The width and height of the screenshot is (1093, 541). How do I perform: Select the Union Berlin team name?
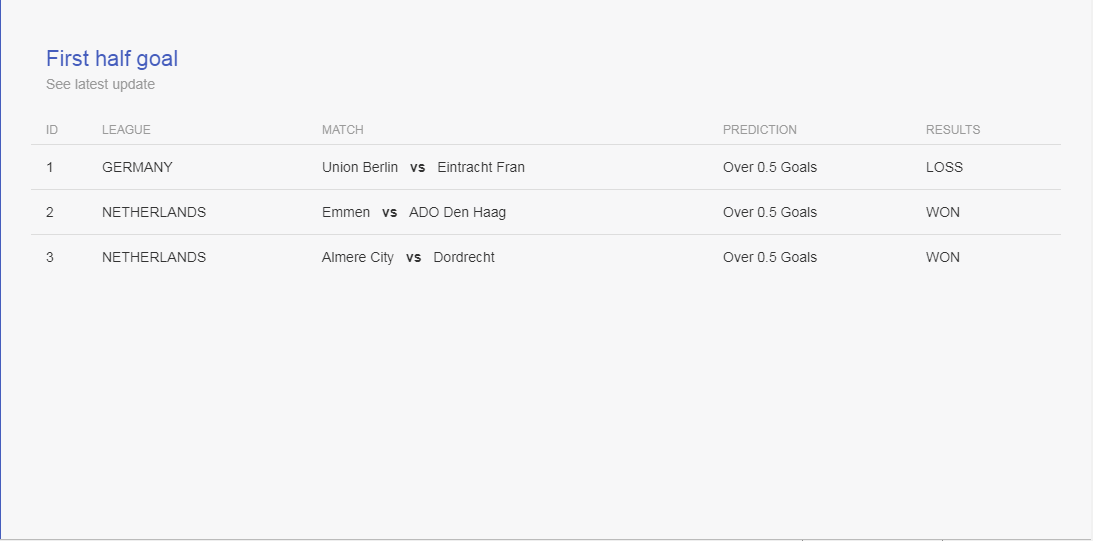(x=360, y=167)
